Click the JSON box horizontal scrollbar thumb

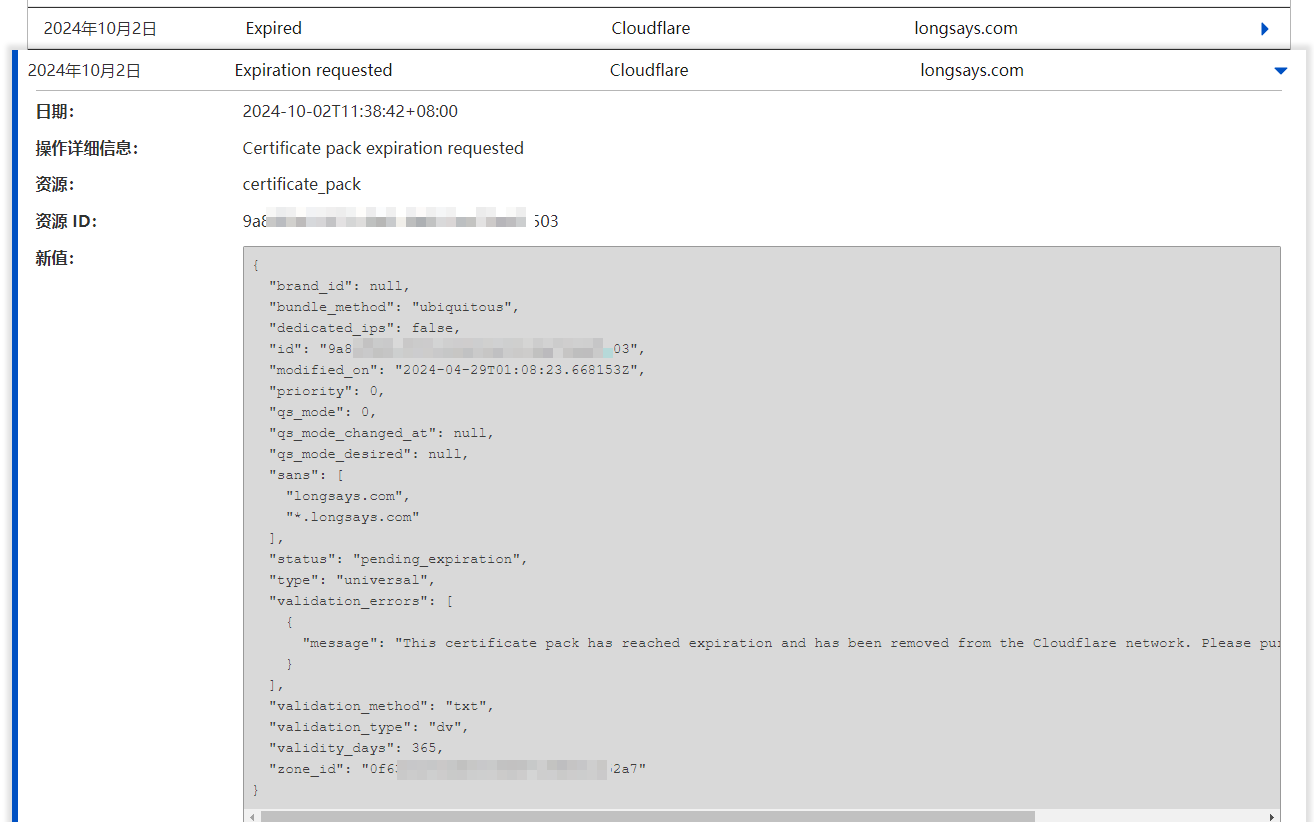[x=647, y=816]
